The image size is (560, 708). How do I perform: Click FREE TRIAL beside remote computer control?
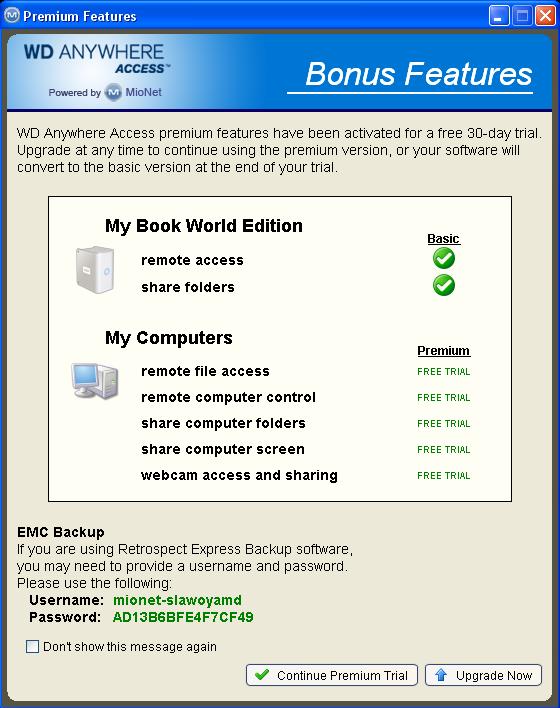pos(443,398)
